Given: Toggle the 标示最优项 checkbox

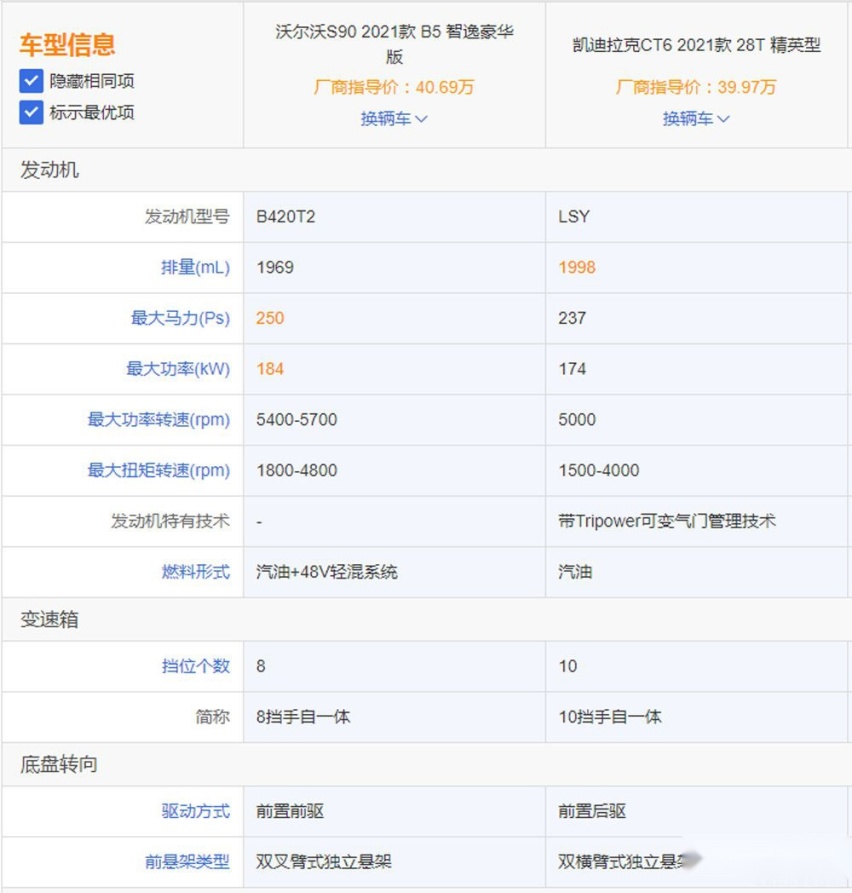Looking at the screenshot, I should [31, 112].
